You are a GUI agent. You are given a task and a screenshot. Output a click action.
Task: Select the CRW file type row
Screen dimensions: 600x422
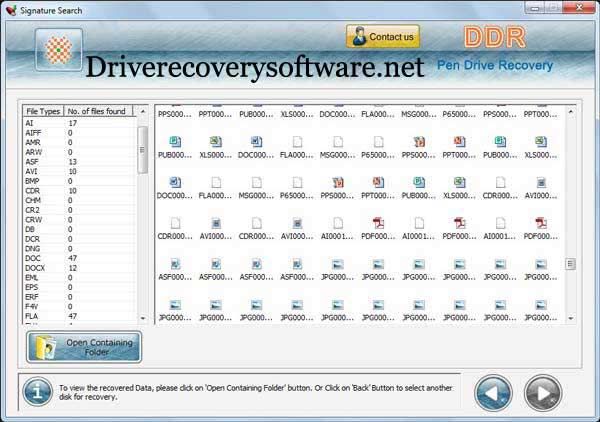pos(79,220)
